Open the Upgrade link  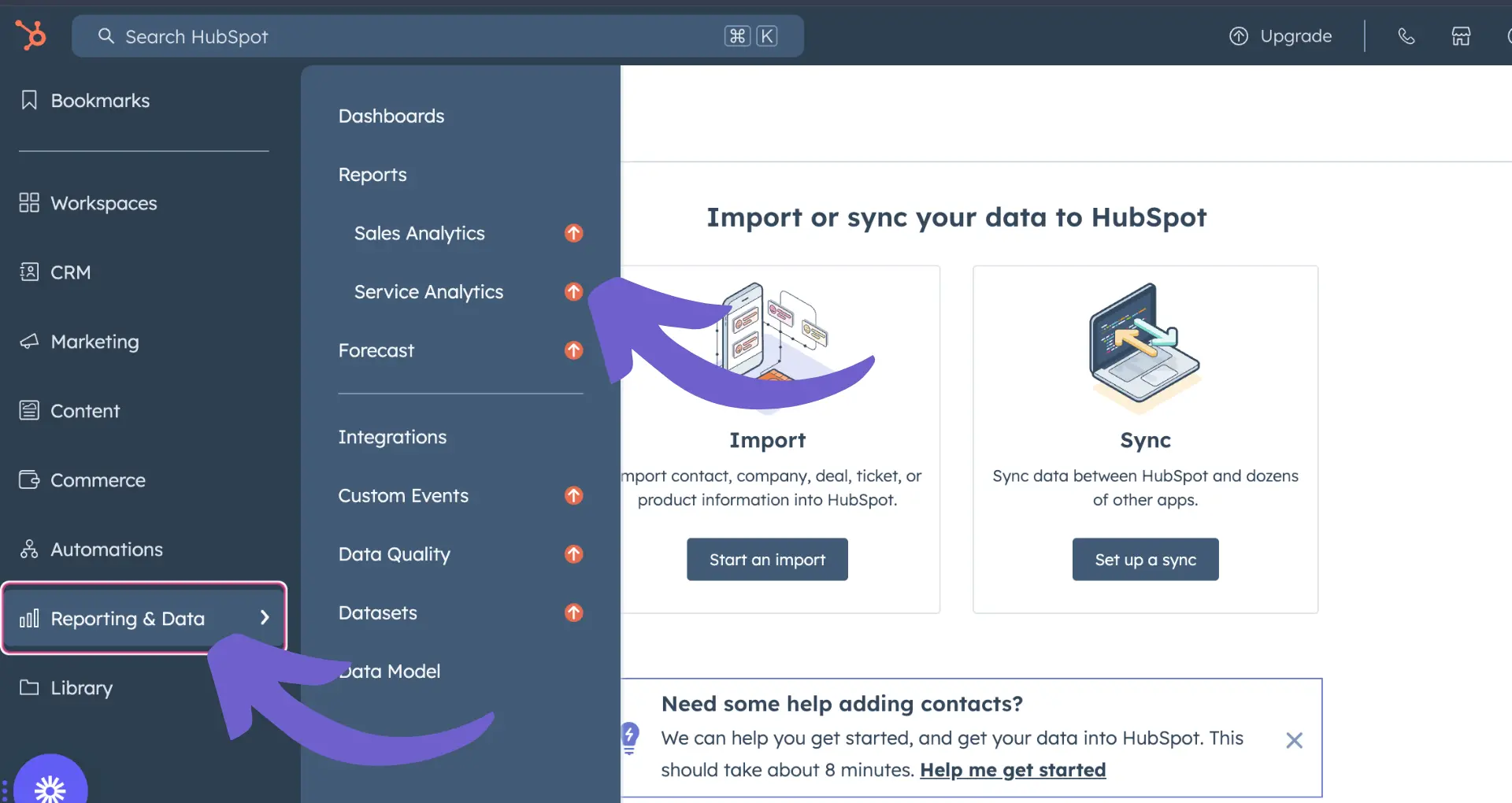tap(1280, 36)
